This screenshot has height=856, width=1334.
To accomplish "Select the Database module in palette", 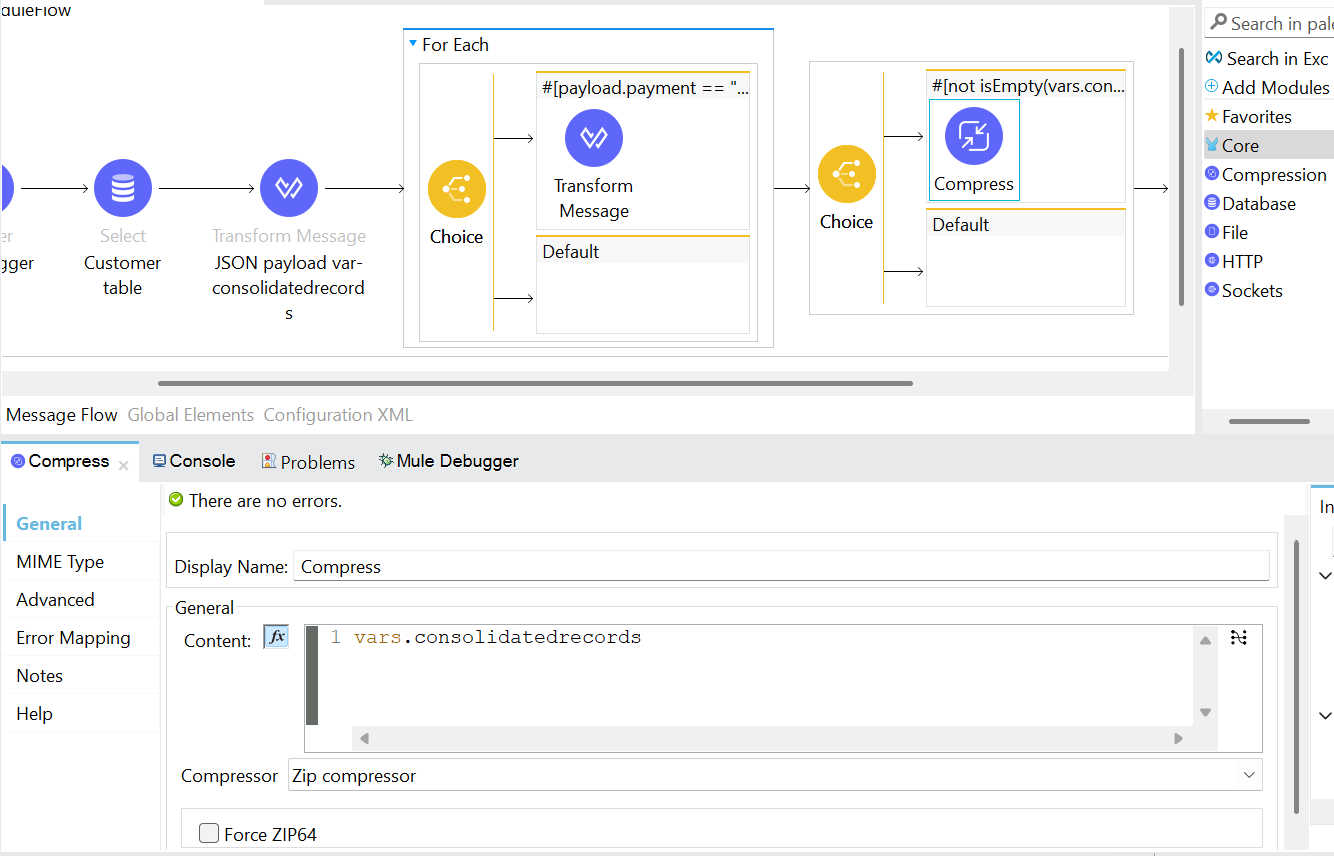I will point(1258,204).
